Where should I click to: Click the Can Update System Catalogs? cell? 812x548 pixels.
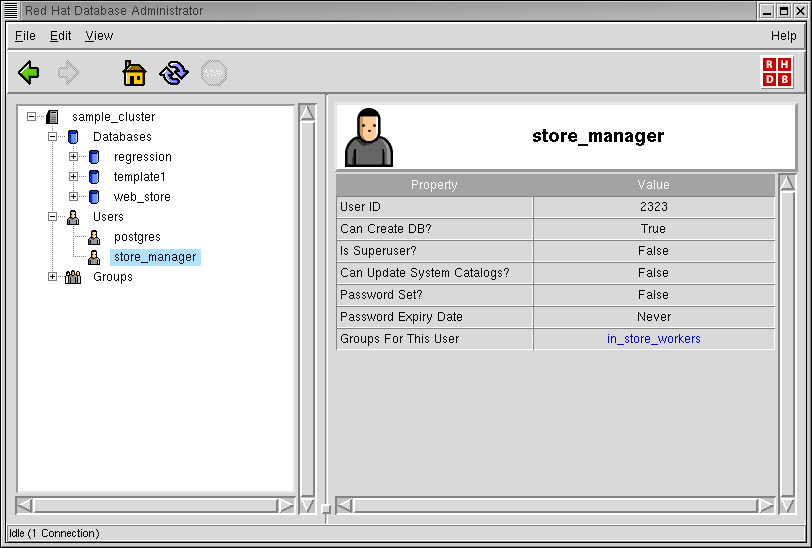click(x=435, y=273)
